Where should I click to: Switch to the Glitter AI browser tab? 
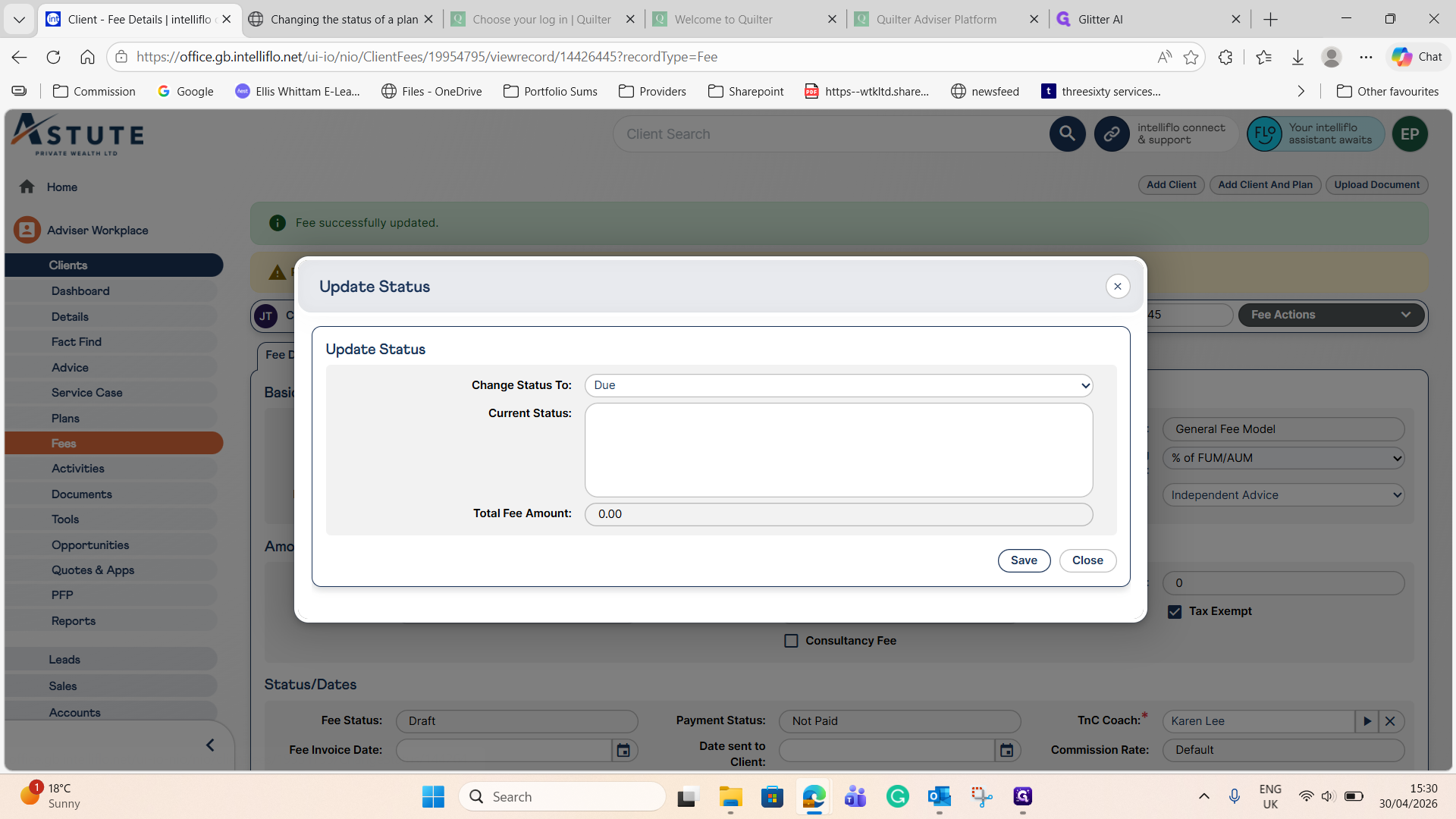click(x=1100, y=19)
